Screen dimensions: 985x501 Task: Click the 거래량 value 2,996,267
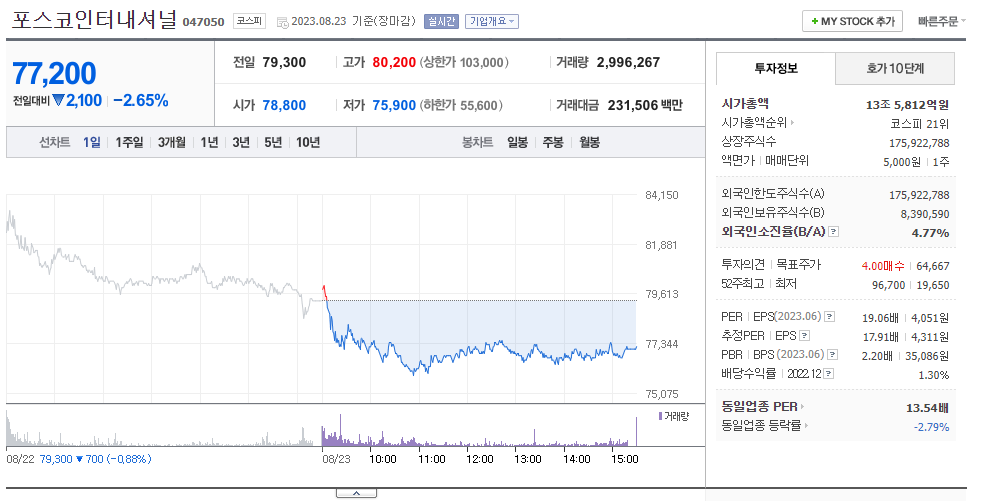click(x=628, y=62)
